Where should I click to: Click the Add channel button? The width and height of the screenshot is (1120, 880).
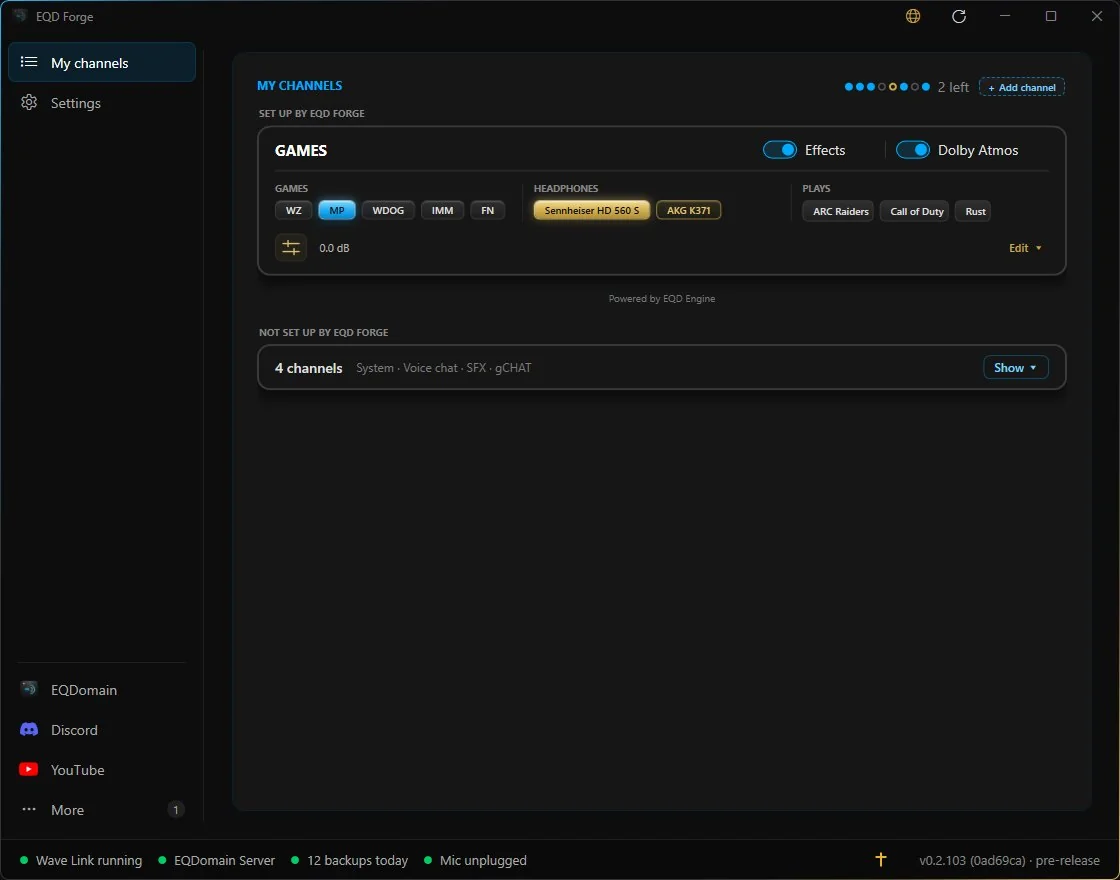[x=1021, y=87]
